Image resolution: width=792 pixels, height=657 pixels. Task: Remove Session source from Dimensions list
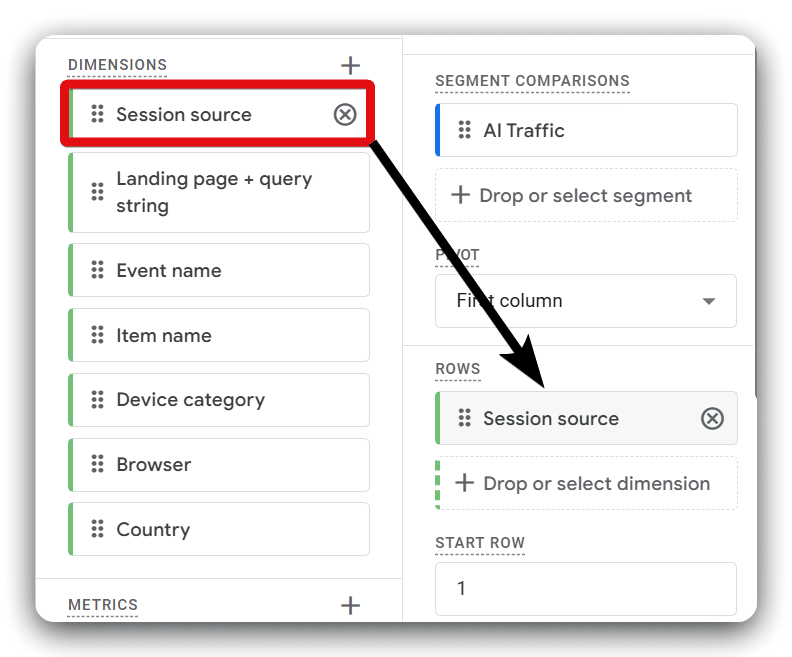coord(344,115)
